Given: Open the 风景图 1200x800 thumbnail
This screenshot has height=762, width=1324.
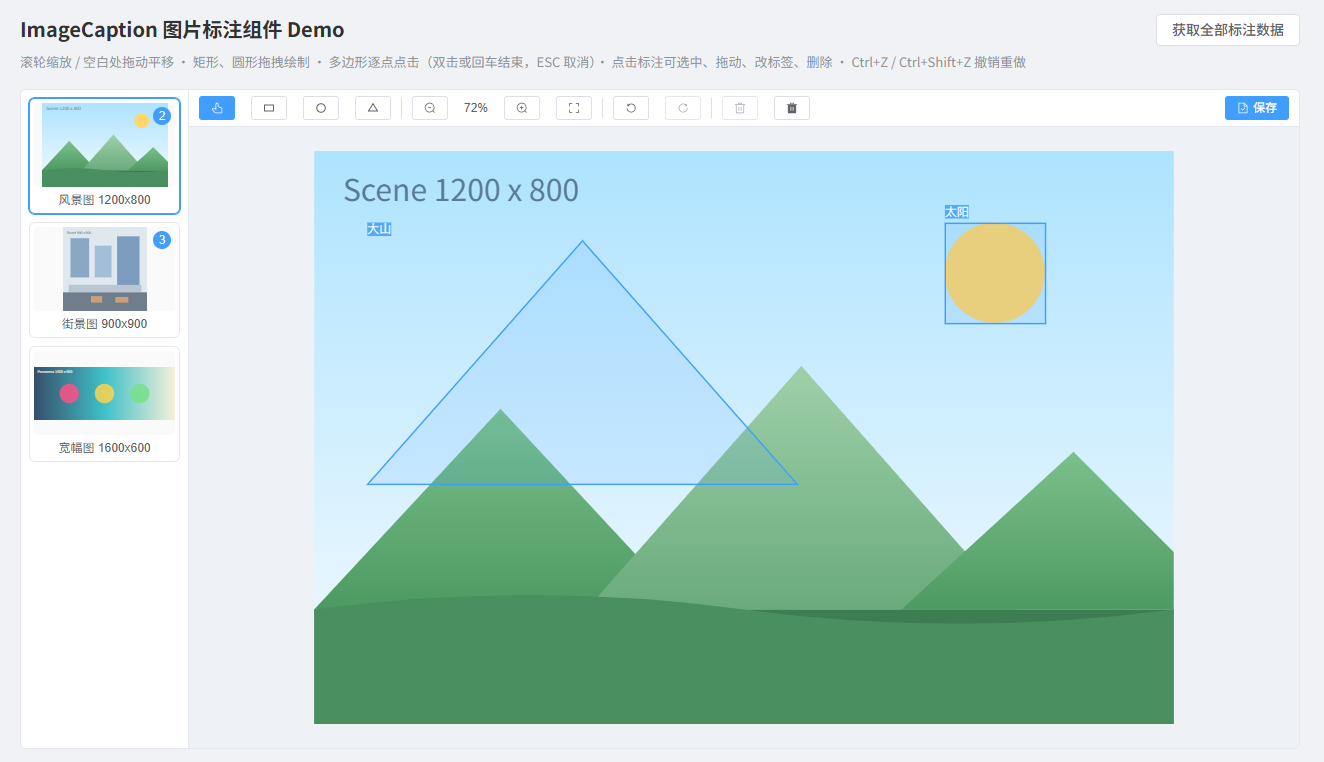Looking at the screenshot, I should 105,156.
